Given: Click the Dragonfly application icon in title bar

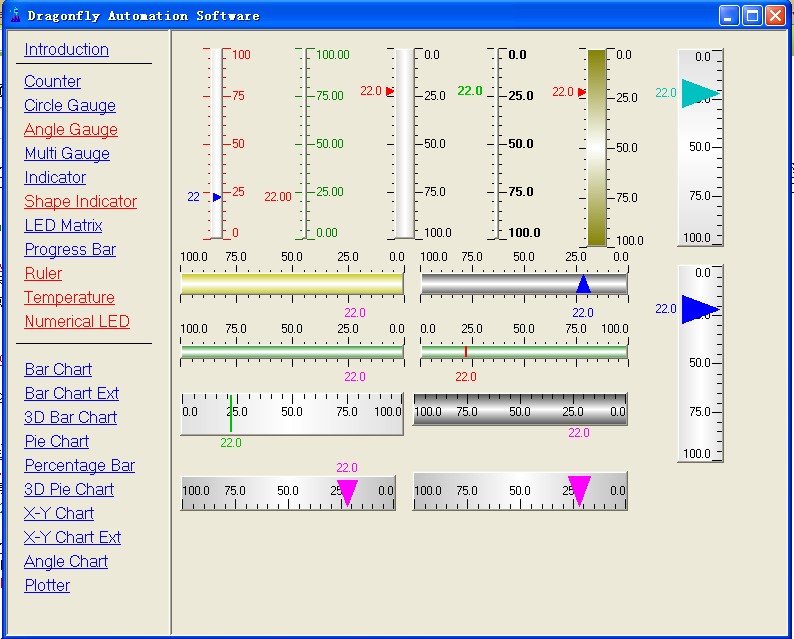Looking at the screenshot, I should coord(16,15).
